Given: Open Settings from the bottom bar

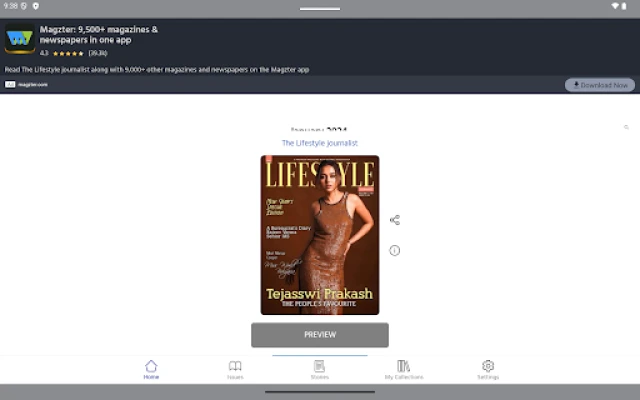Looking at the screenshot, I should [488, 369].
